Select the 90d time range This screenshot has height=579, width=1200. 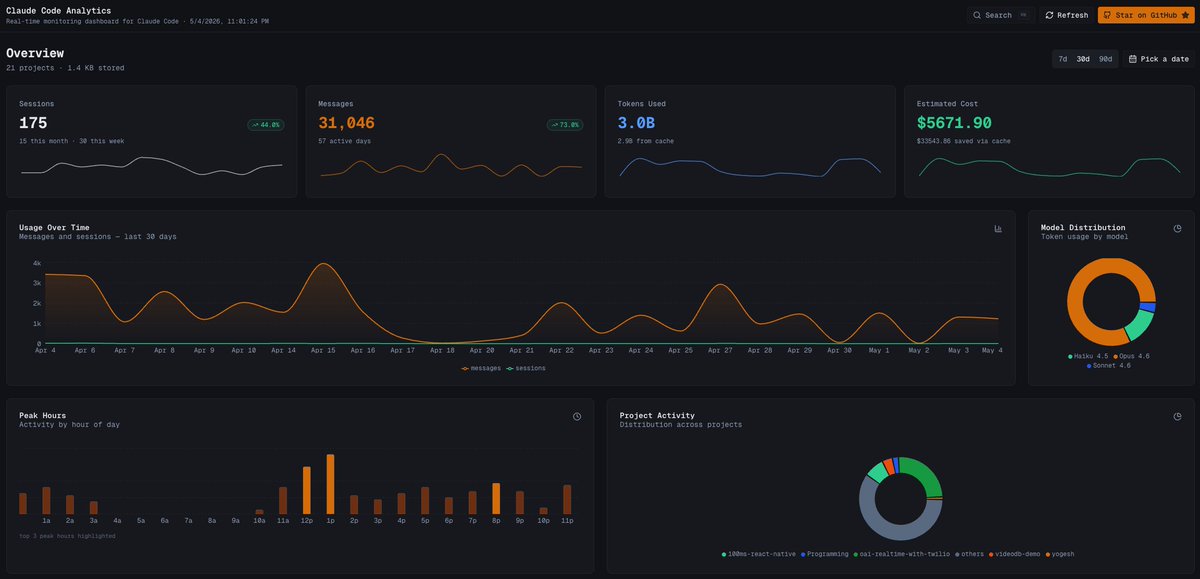pyautogui.click(x=1105, y=59)
